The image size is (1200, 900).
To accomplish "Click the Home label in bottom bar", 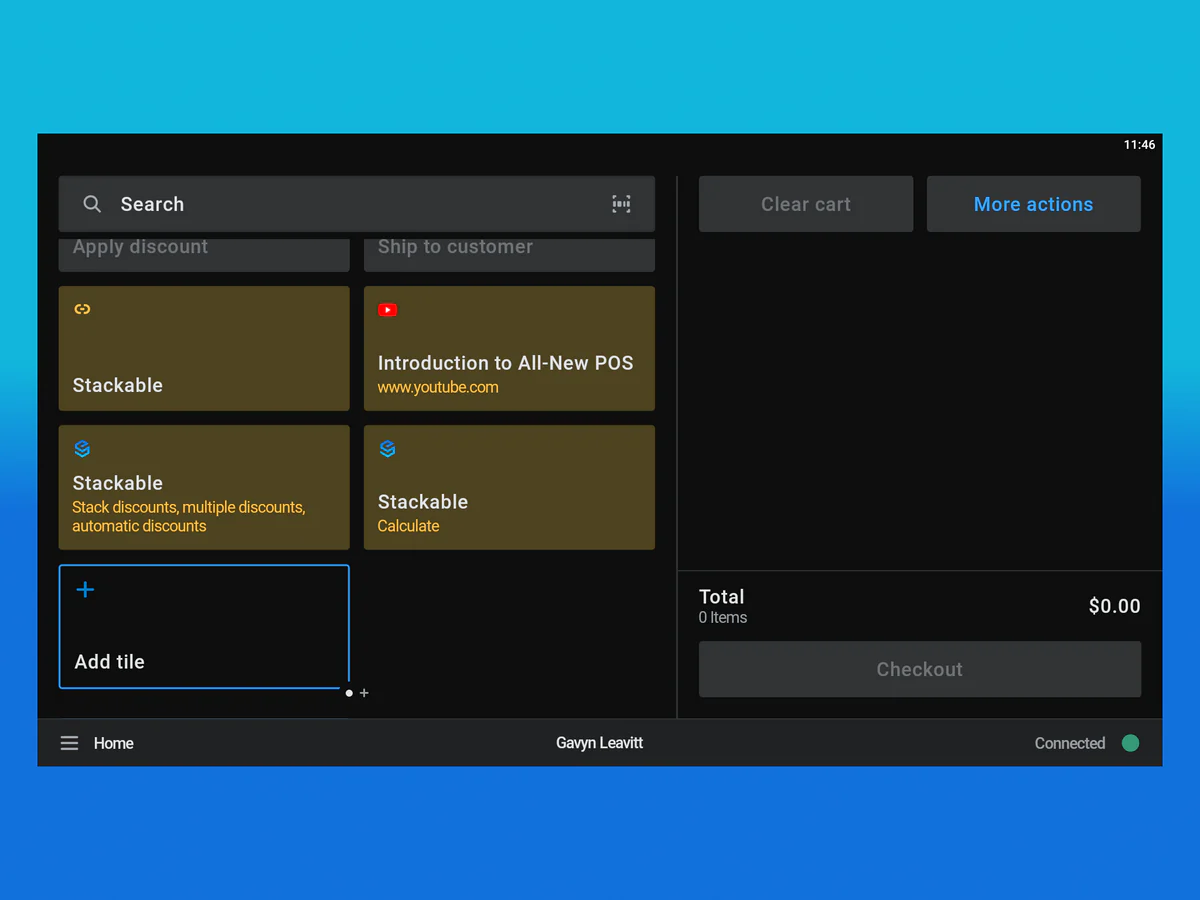I will pyautogui.click(x=114, y=743).
